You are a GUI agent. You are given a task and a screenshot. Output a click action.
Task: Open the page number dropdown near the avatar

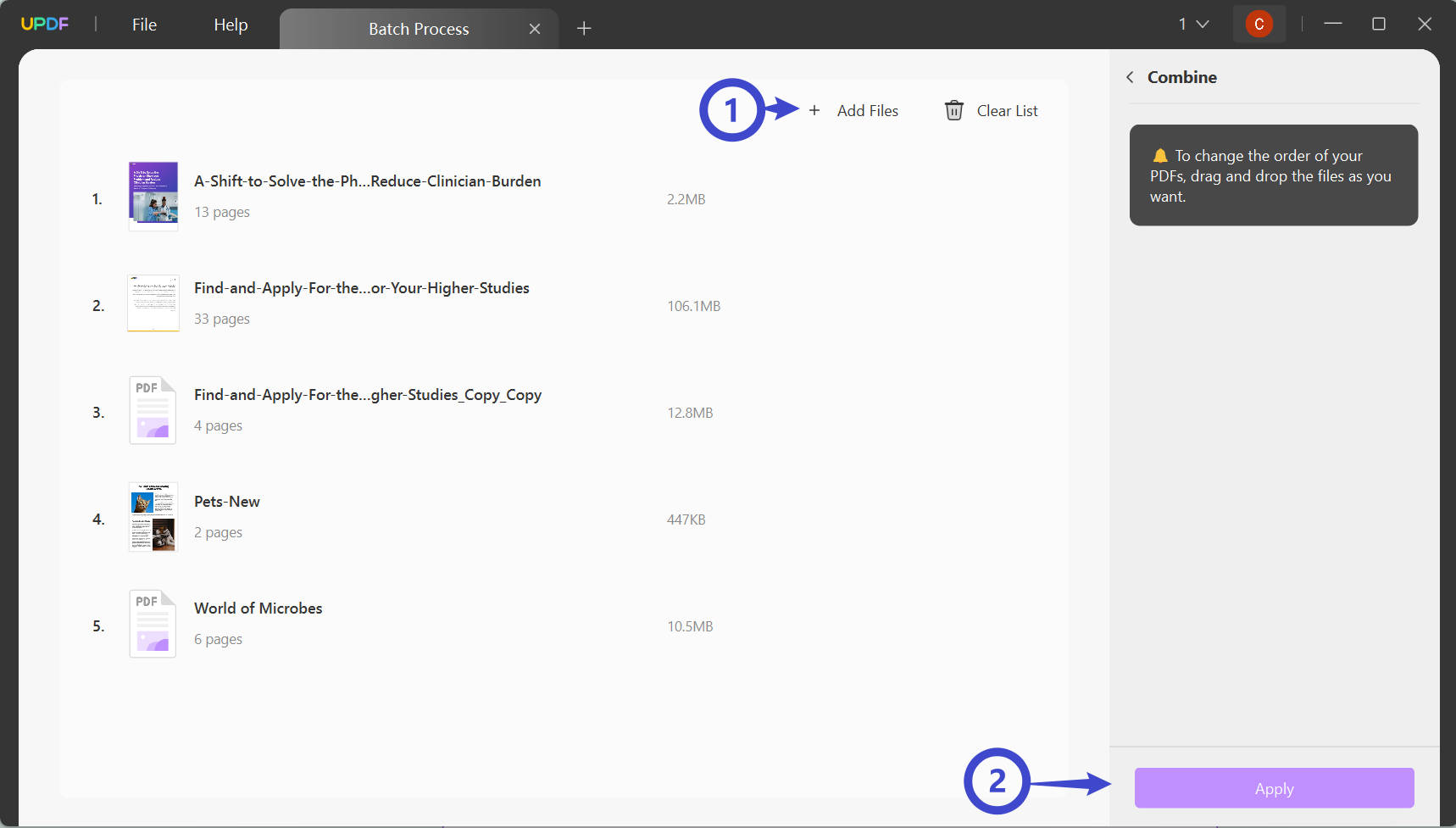1192,23
